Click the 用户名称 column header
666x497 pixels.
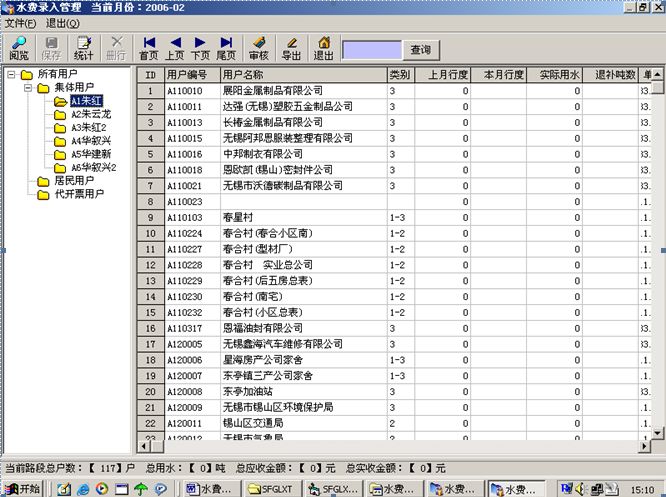pos(304,75)
